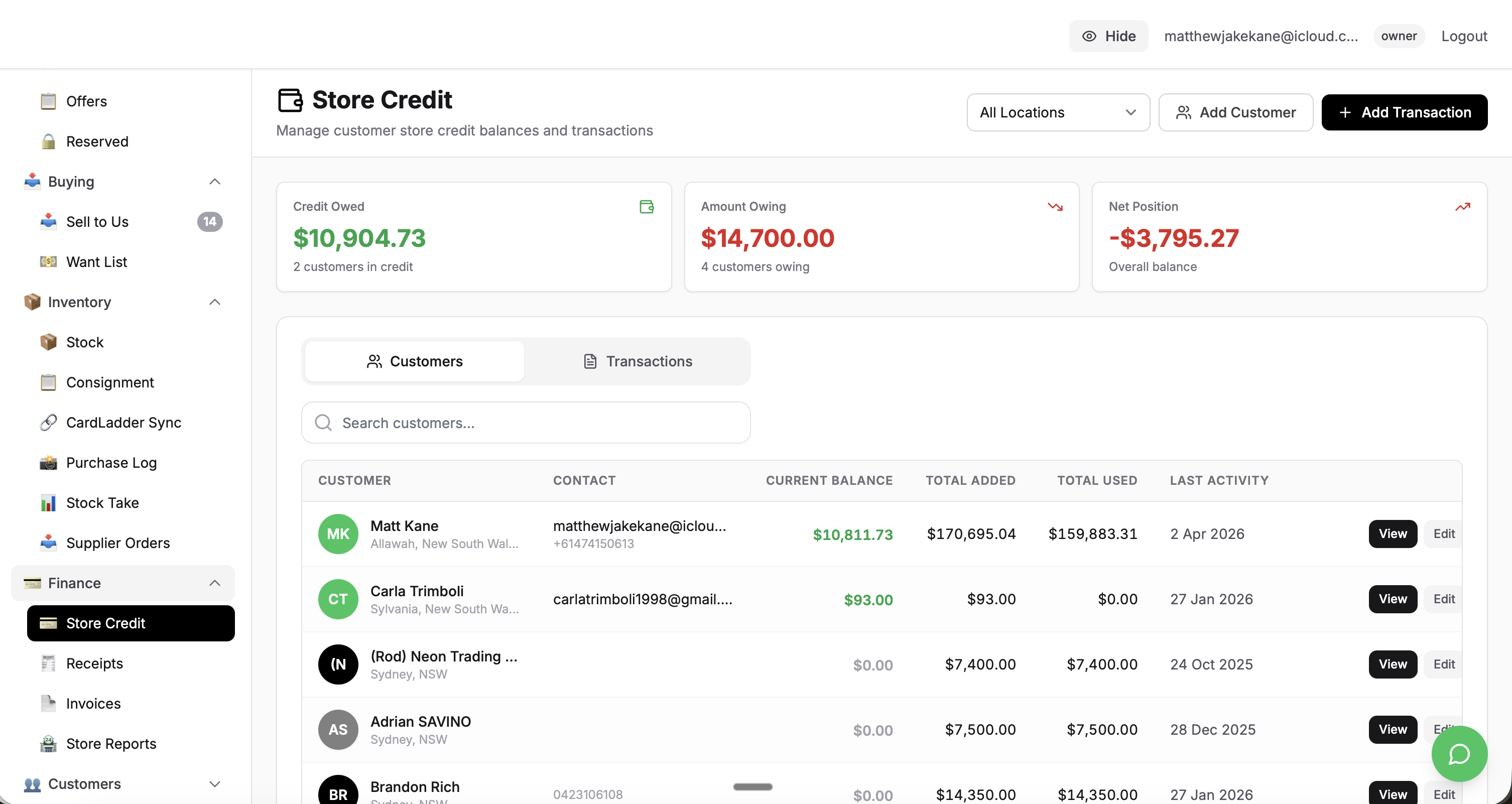Viewport: 1512px width, 804px height.
Task: Toggle the owner role badge
Action: pos(1400,36)
